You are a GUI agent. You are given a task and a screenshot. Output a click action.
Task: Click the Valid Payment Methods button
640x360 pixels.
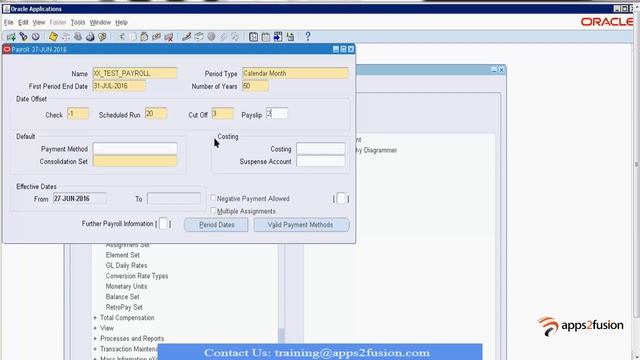click(301, 225)
